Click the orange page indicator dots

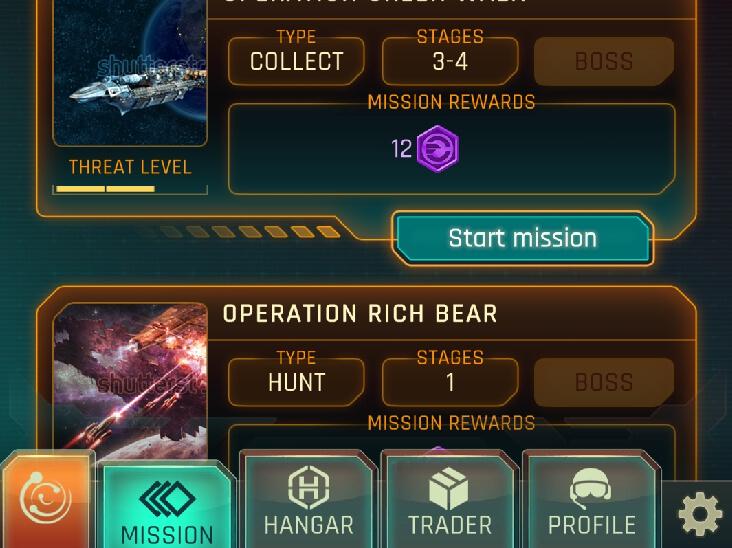click(242, 232)
